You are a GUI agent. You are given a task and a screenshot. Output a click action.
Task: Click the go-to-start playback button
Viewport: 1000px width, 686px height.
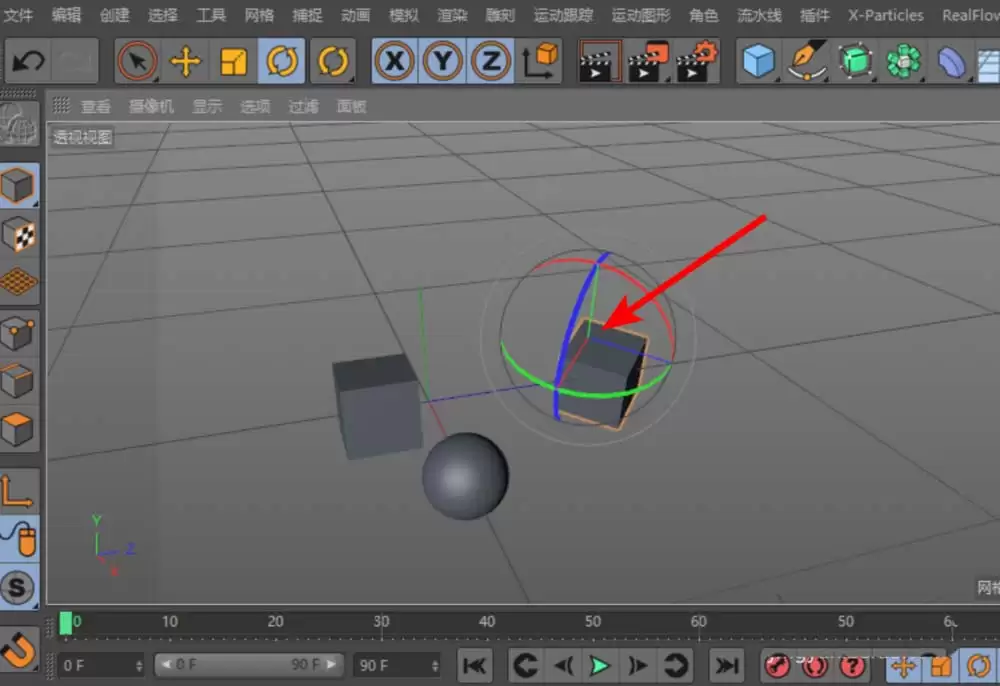(475, 665)
